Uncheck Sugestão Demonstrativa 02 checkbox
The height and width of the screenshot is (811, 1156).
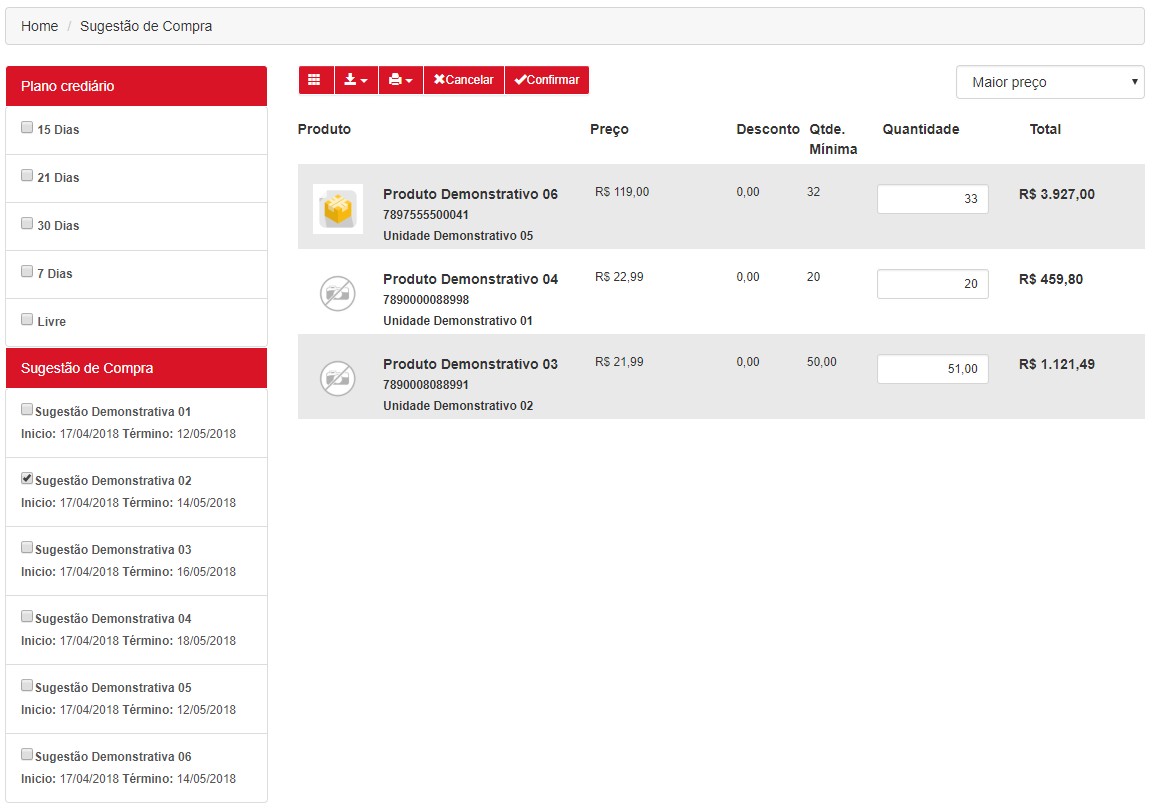pos(27,478)
